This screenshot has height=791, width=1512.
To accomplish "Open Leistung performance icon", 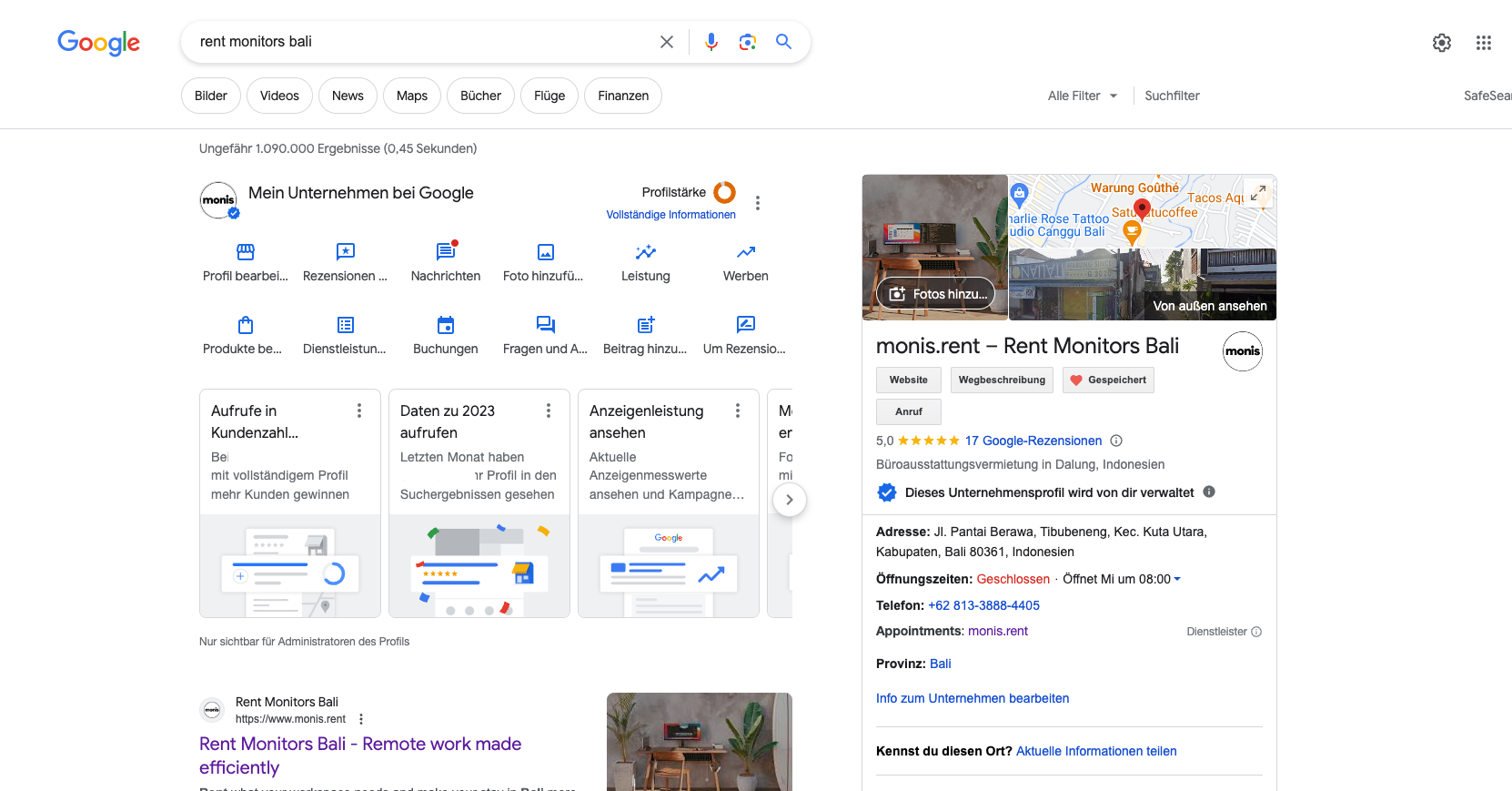I will pos(646,252).
